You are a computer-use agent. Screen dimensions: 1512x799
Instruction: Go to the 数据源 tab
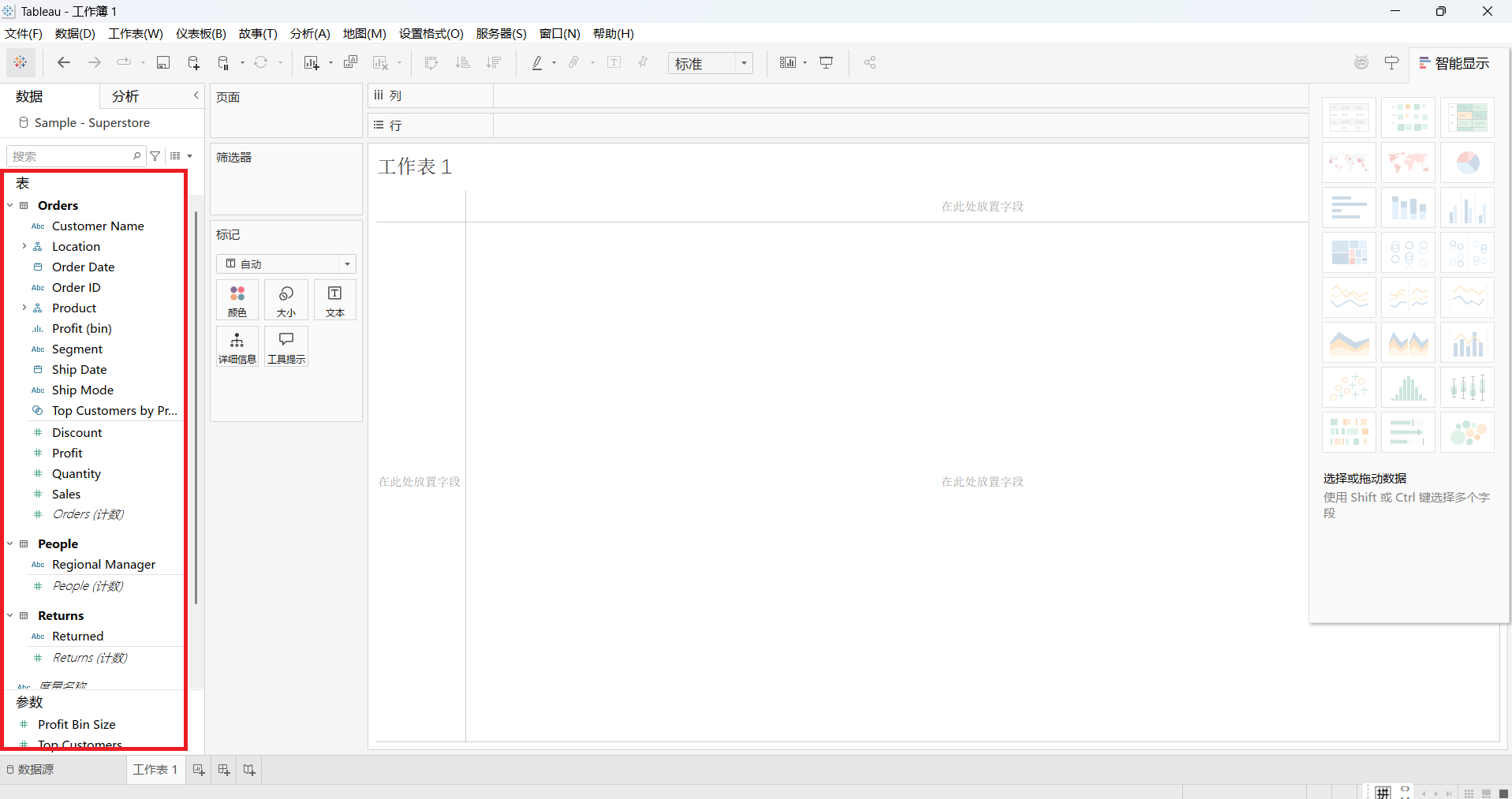coord(31,769)
